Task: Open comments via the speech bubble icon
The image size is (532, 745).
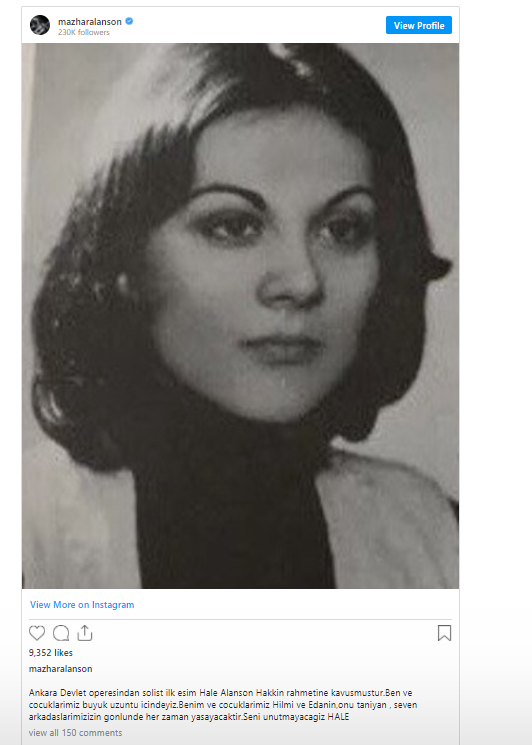Action: click(61, 633)
